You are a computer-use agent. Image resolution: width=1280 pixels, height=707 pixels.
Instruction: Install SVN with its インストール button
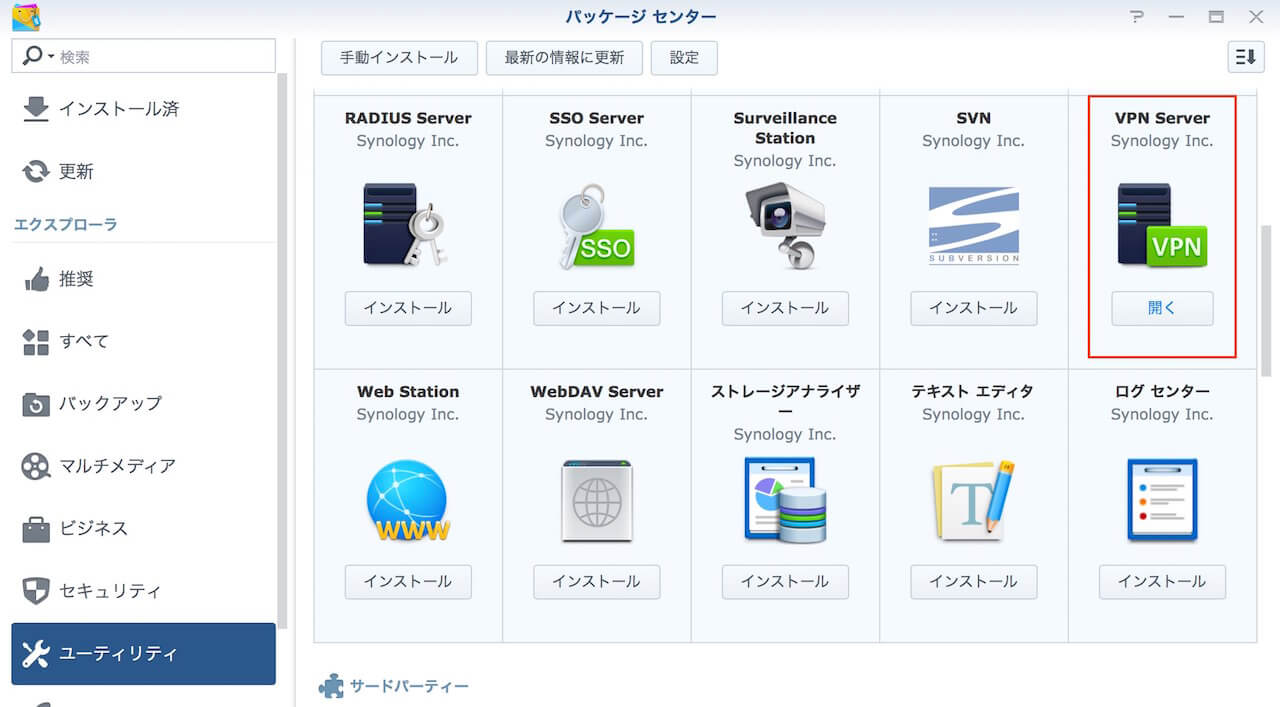(973, 308)
